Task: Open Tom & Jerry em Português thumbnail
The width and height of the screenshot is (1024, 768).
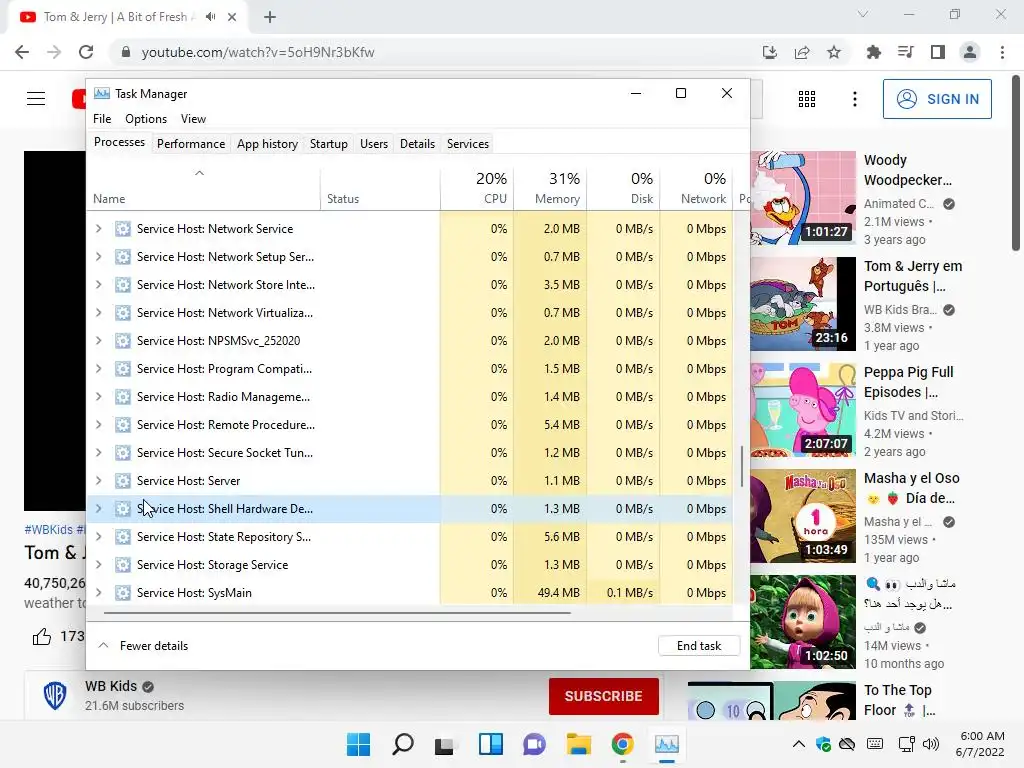Action: tap(803, 304)
